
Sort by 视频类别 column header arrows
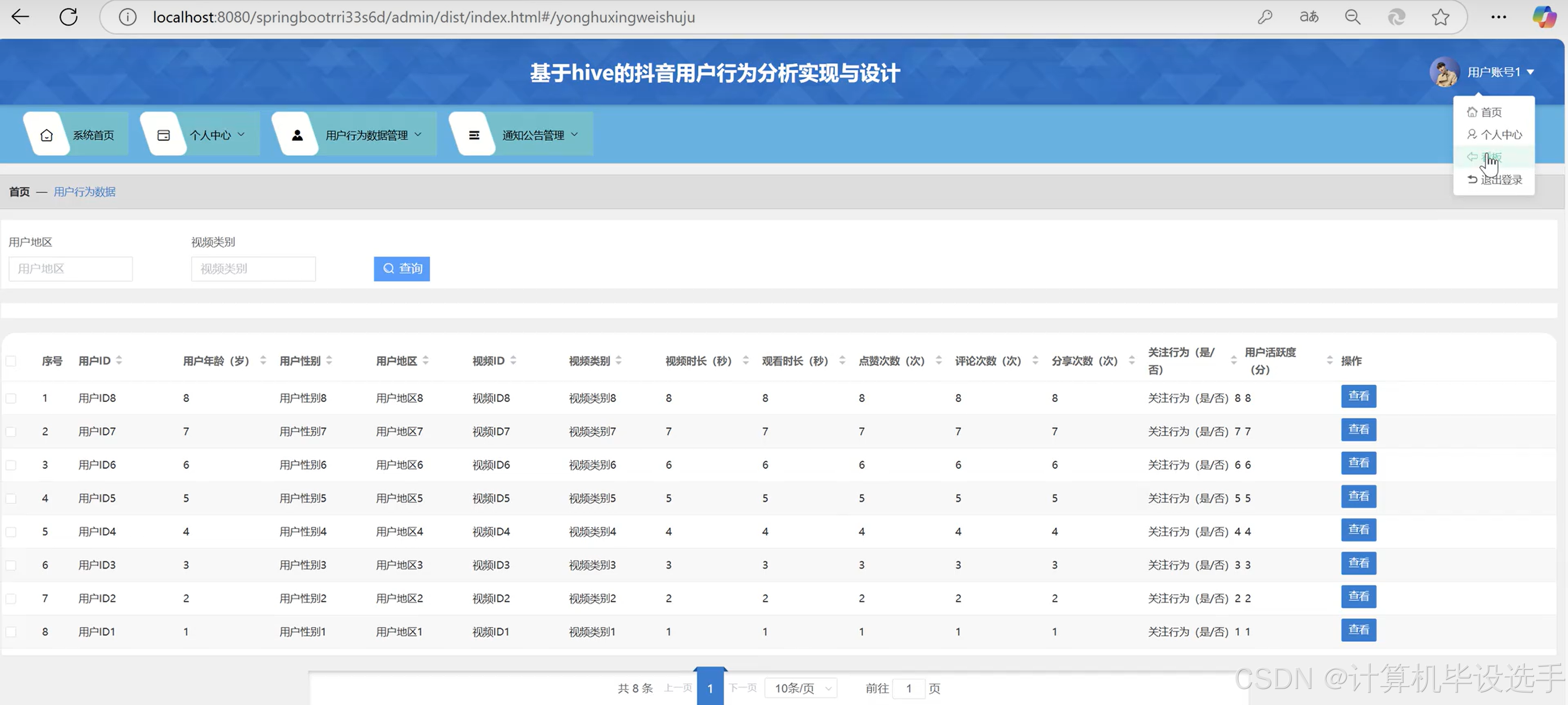click(x=618, y=360)
